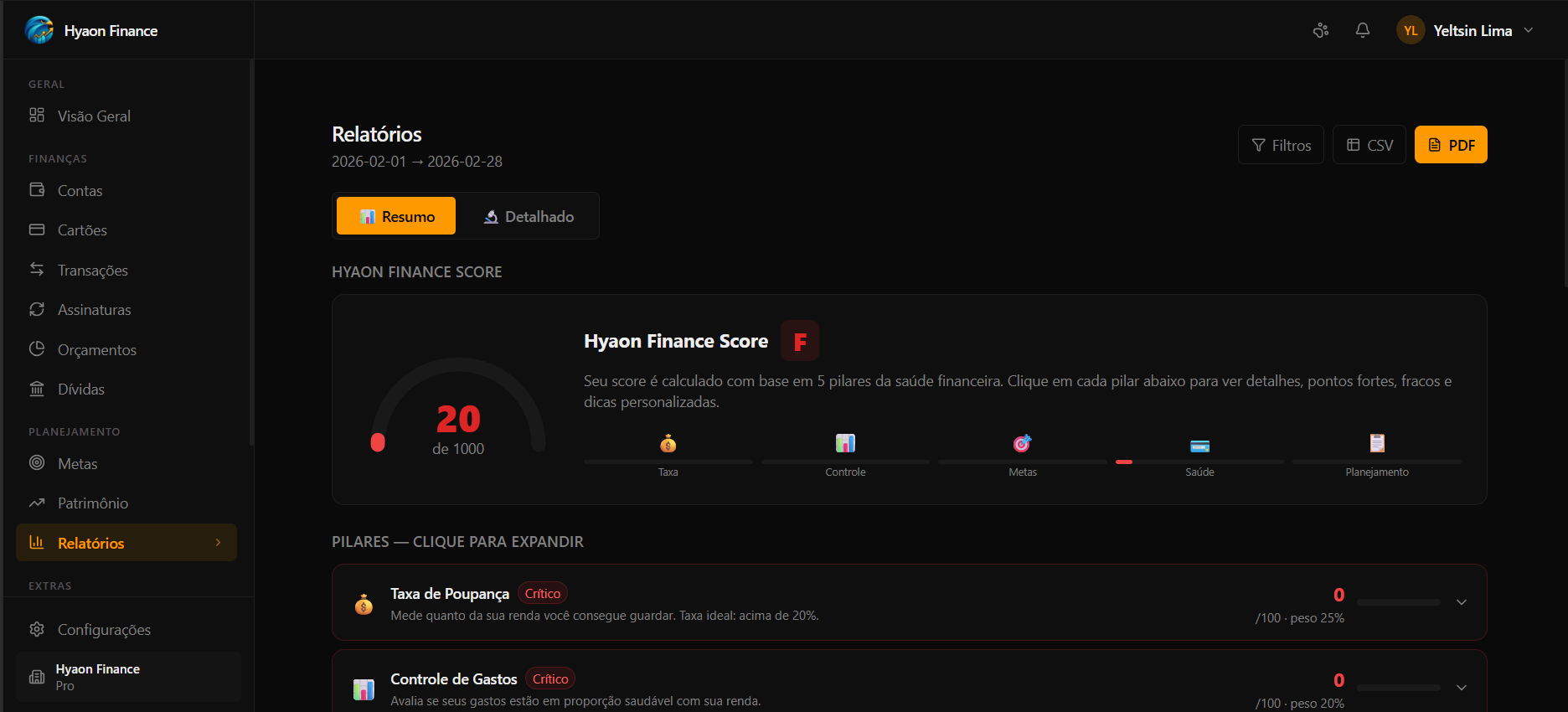Export report as CSV
The image size is (1568, 712).
point(1369,145)
